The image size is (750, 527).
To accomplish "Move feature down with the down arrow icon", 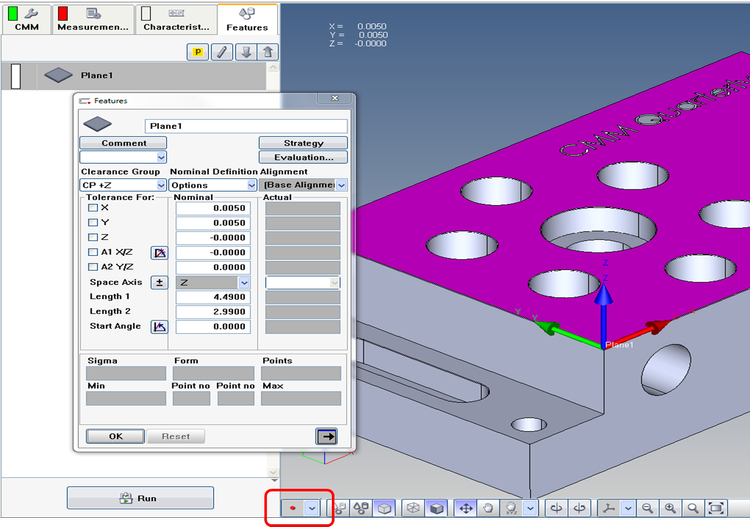I will (246, 52).
